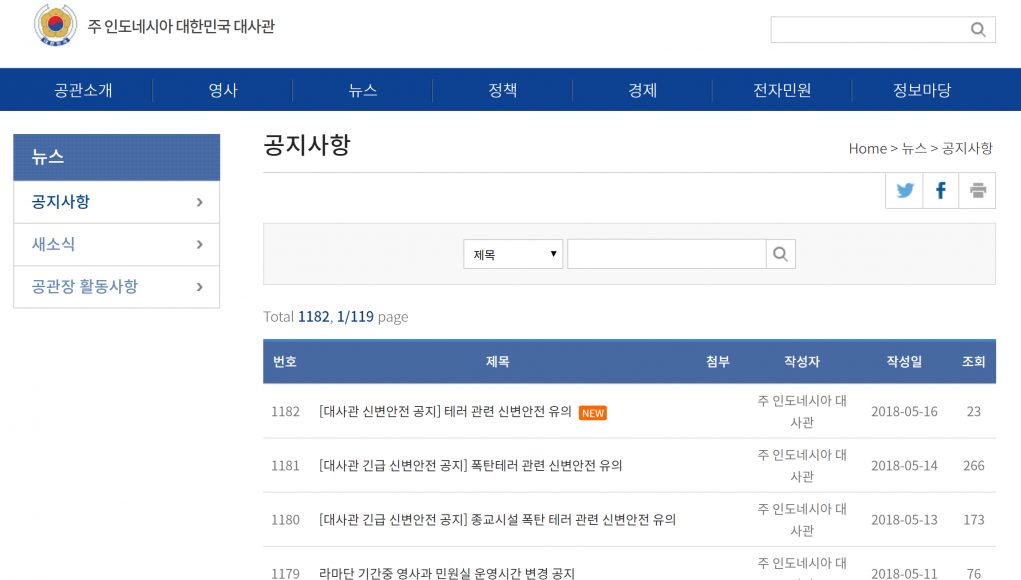The height and width of the screenshot is (580, 1021).
Task: Expand 공관장 활동사항 sidebar item
Action: [200, 287]
